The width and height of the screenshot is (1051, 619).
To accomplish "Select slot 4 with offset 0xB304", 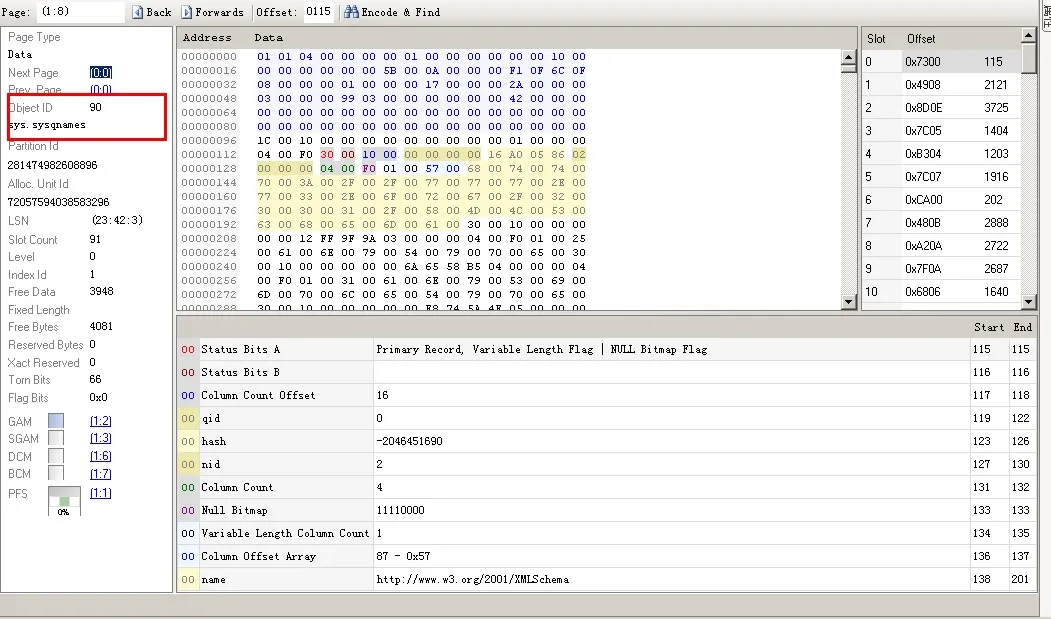I will (x=940, y=154).
